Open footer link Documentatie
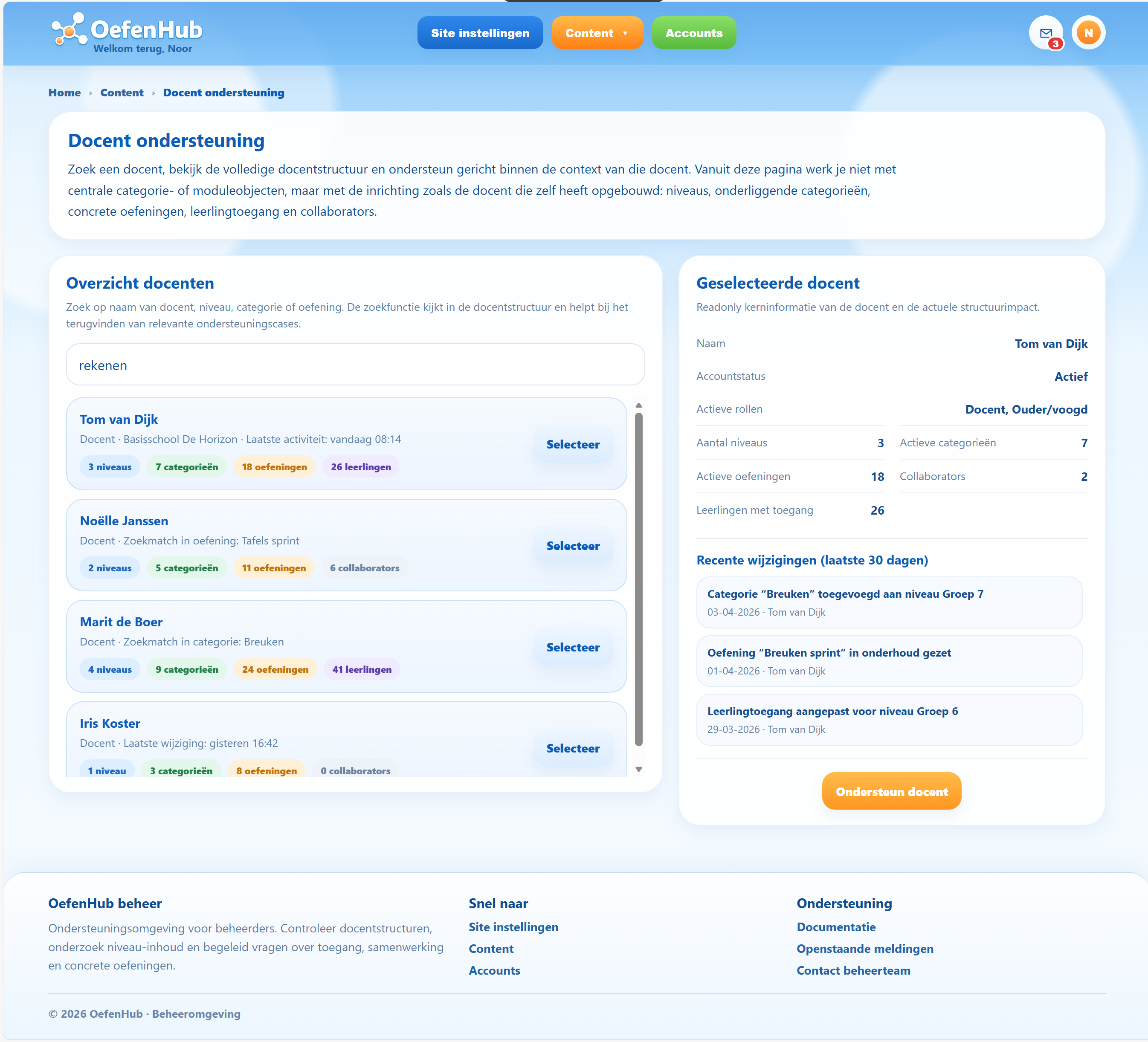This screenshot has height=1042, width=1148. (x=836, y=927)
